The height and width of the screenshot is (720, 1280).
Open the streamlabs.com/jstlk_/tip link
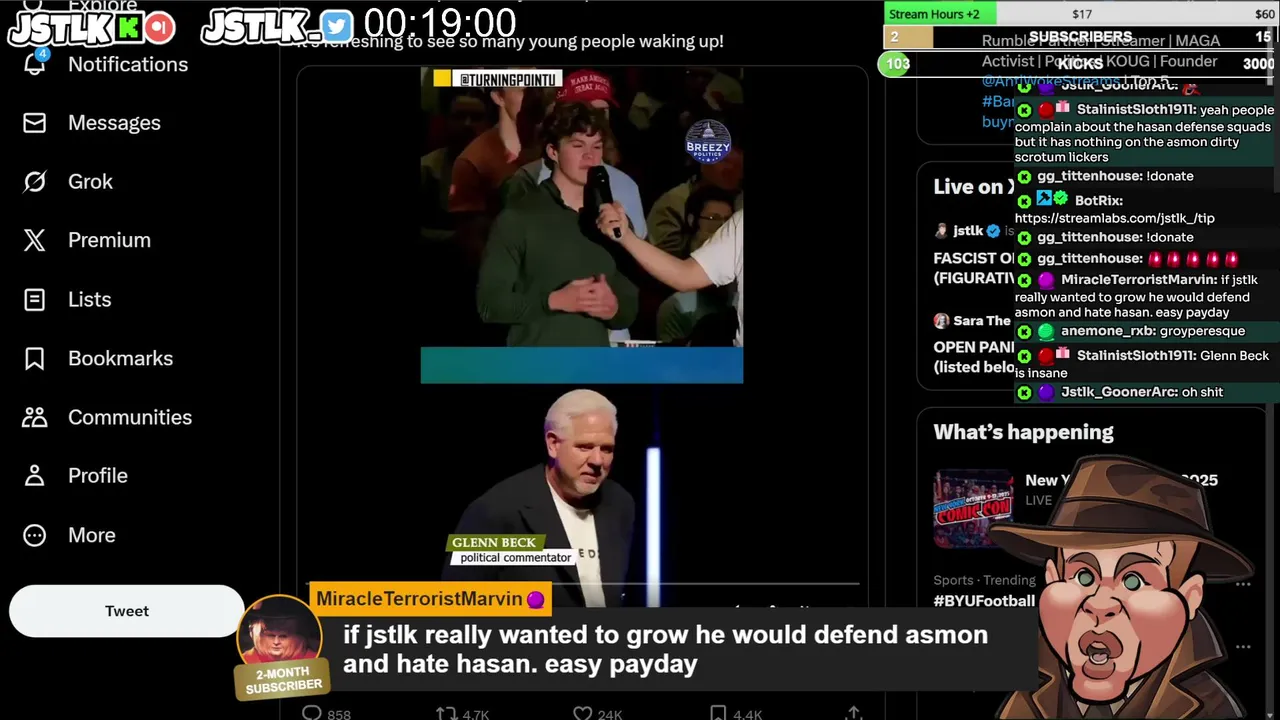(1114, 218)
